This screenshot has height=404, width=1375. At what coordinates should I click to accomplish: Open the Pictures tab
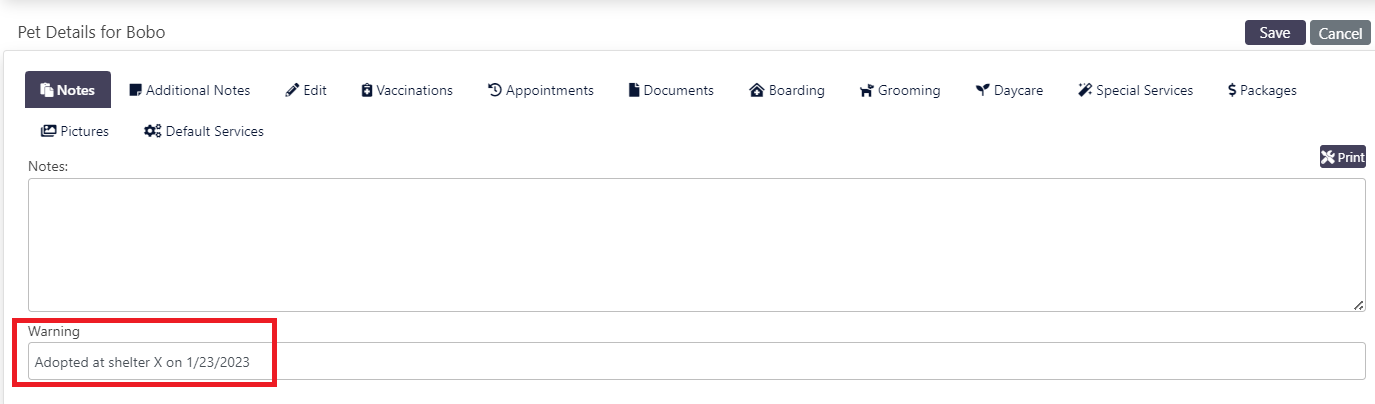pos(75,131)
